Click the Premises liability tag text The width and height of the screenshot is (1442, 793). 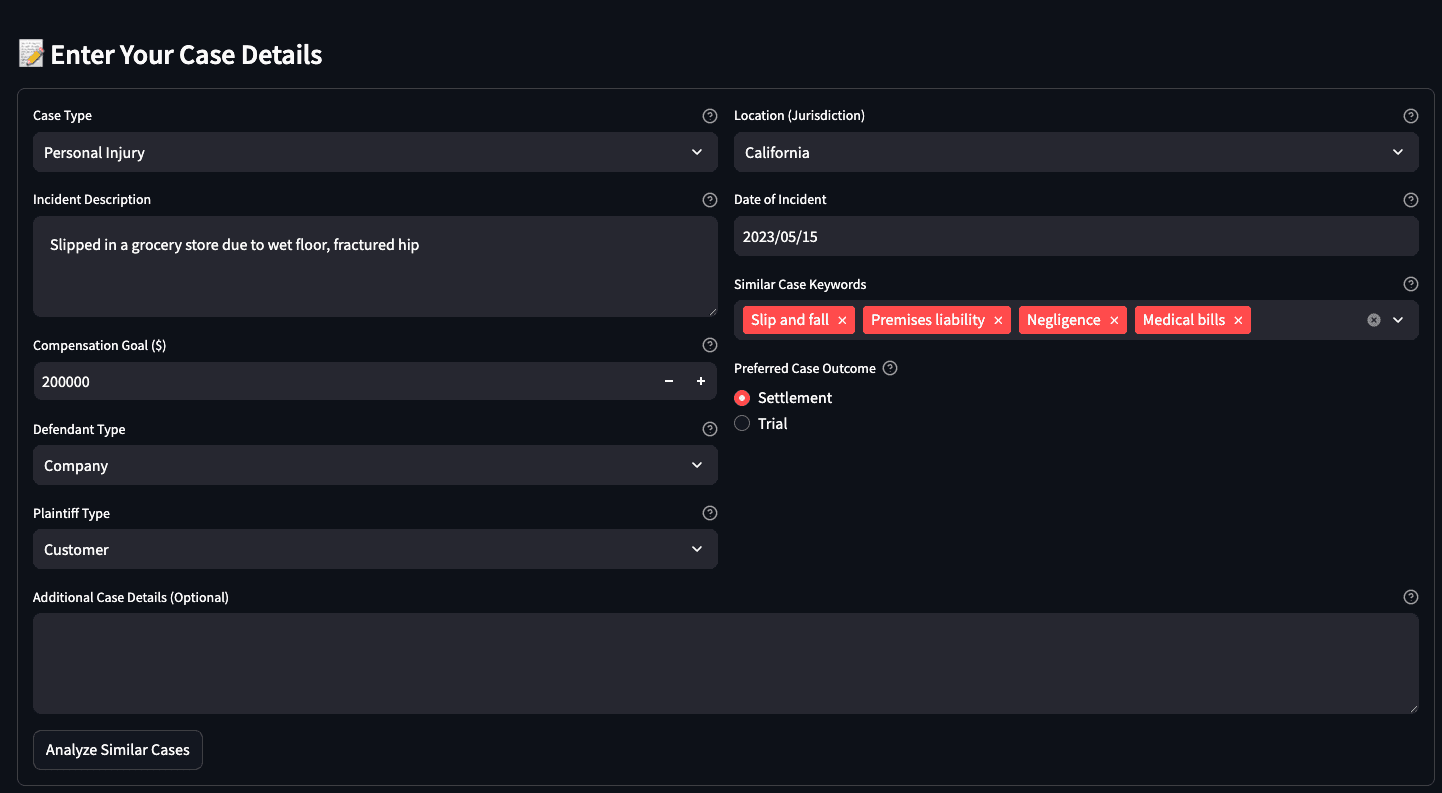[x=928, y=320]
